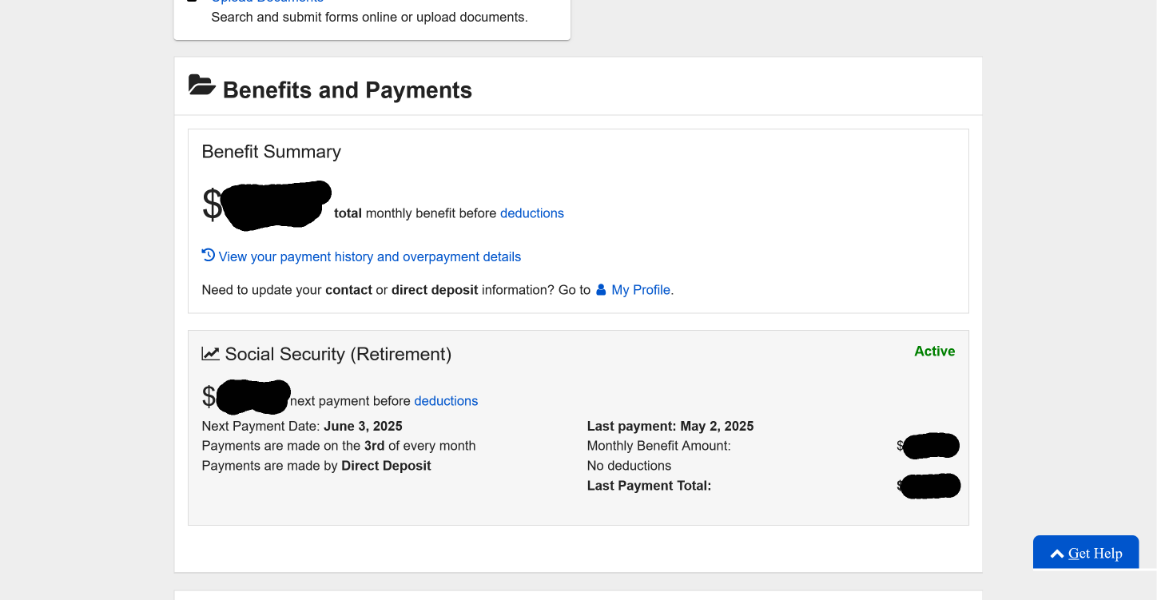Go to the My Profile link
The image size is (1157, 600).
[x=640, y=290]
